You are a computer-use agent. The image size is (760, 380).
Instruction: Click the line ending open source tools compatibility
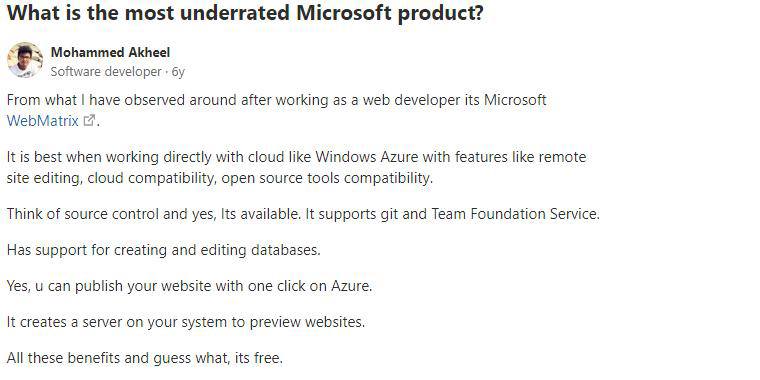click(x=220, y=178)
